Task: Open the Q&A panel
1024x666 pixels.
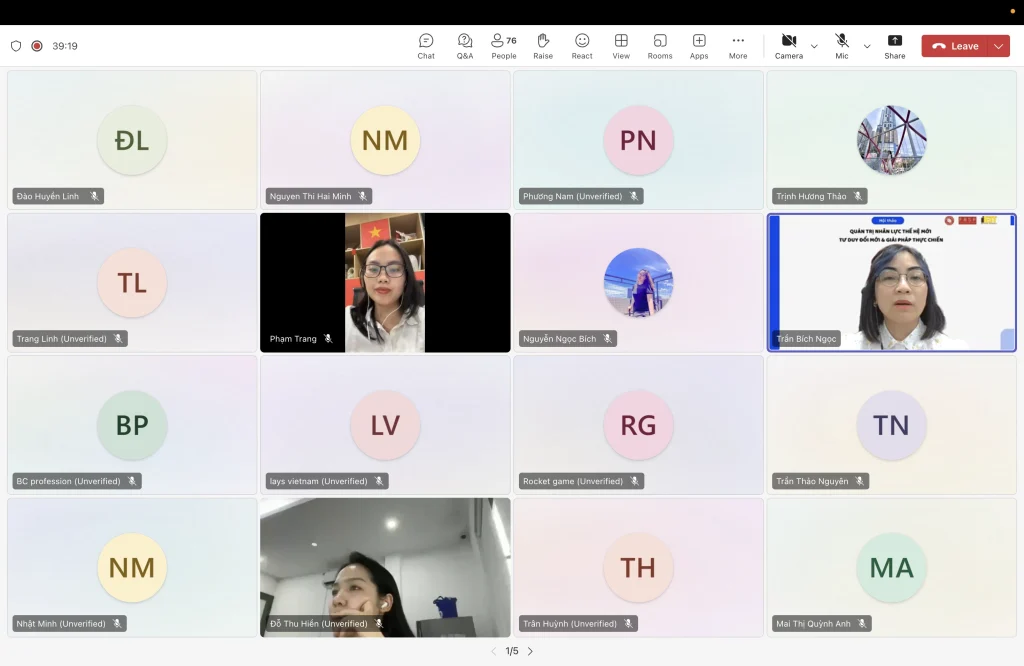Action: (x=465, y=46)
